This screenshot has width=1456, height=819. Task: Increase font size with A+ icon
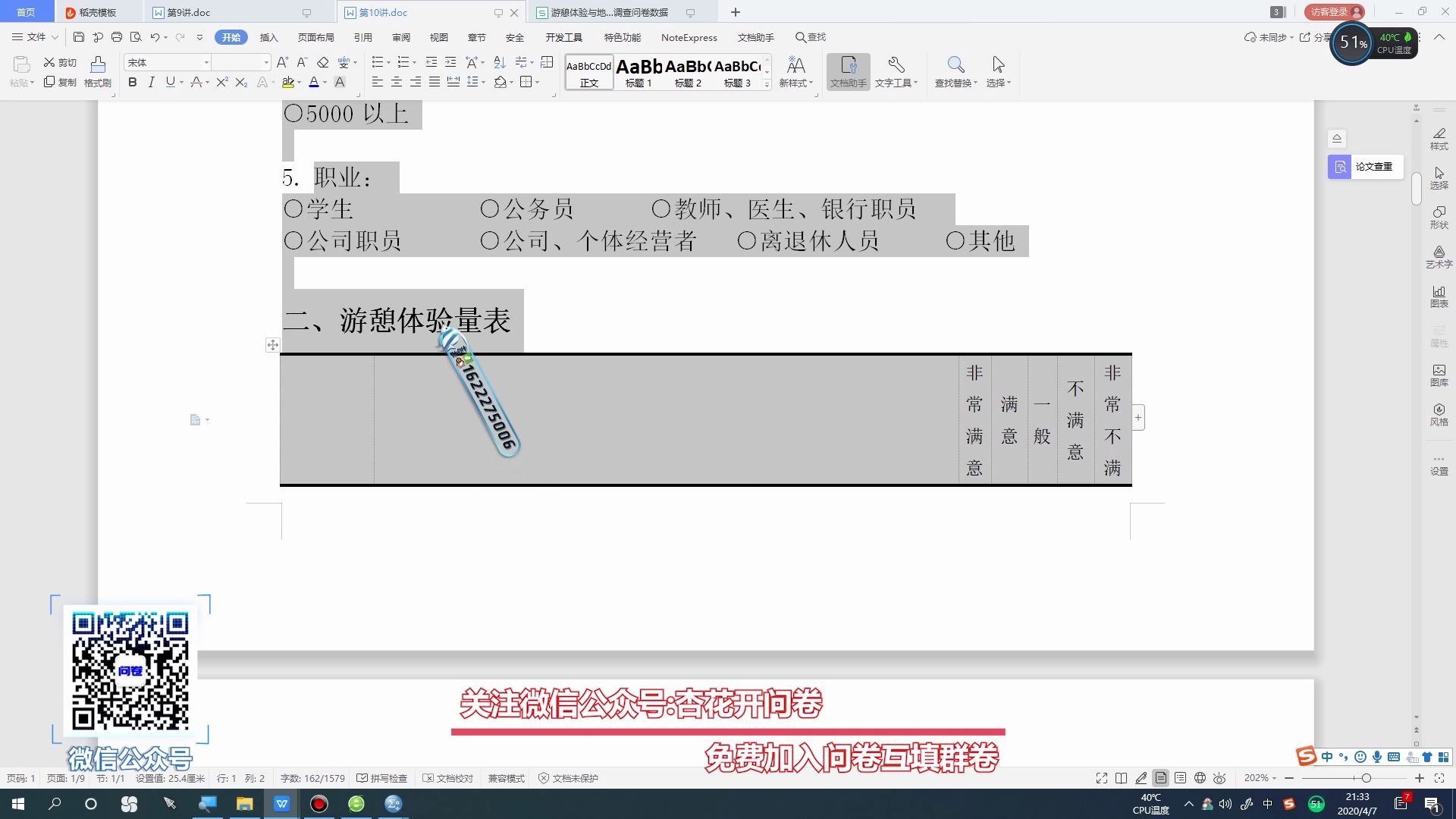(282, 62)
